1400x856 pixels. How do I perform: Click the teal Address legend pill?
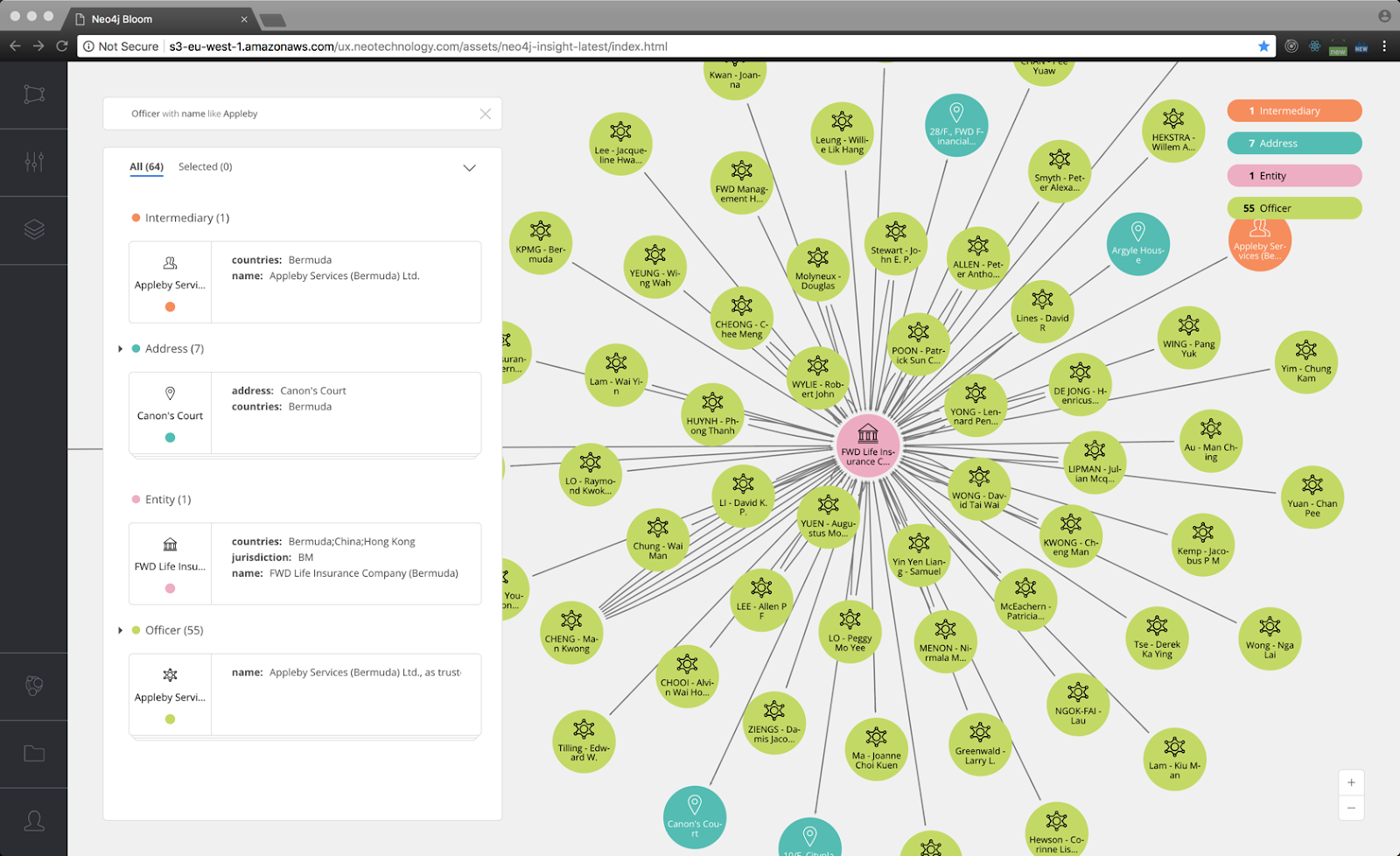(1294, 144)
